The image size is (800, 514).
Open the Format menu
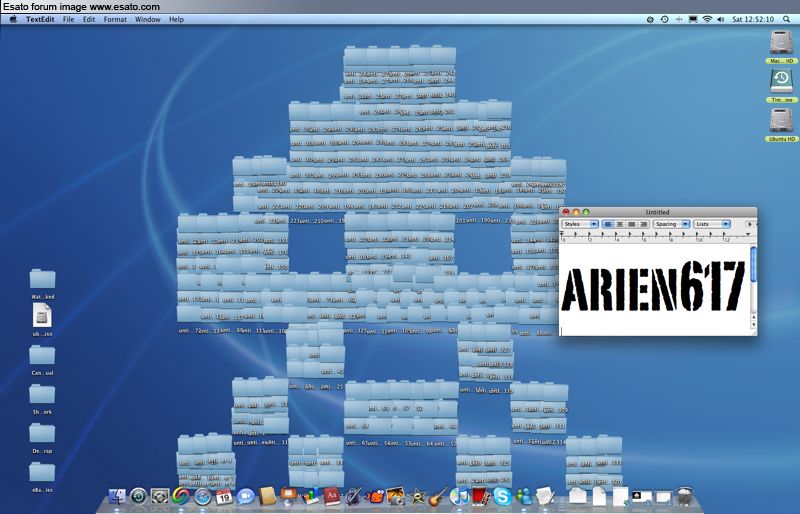coord(115,19)
